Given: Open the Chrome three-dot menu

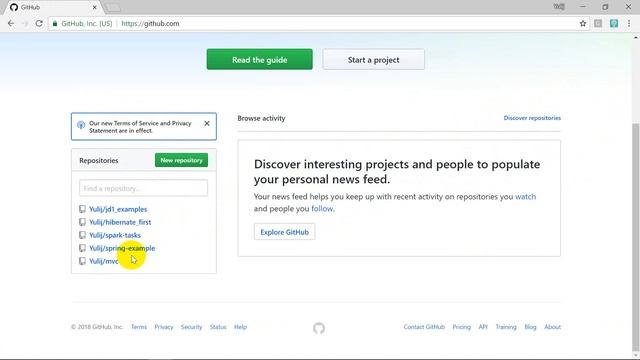Looking at the screenshot, I should (629, 24).
